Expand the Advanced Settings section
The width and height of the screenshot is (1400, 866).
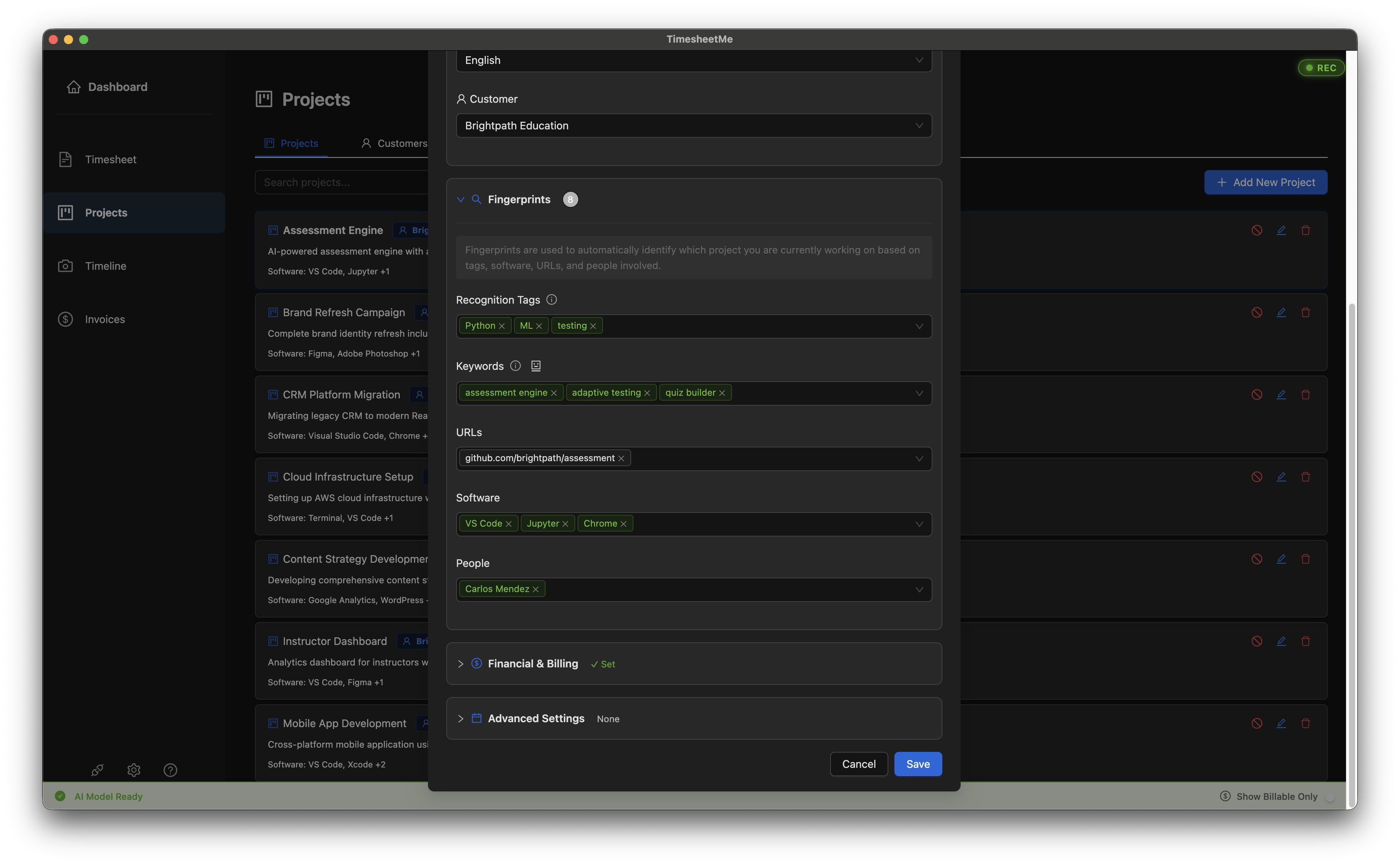[x=535, y=718]
